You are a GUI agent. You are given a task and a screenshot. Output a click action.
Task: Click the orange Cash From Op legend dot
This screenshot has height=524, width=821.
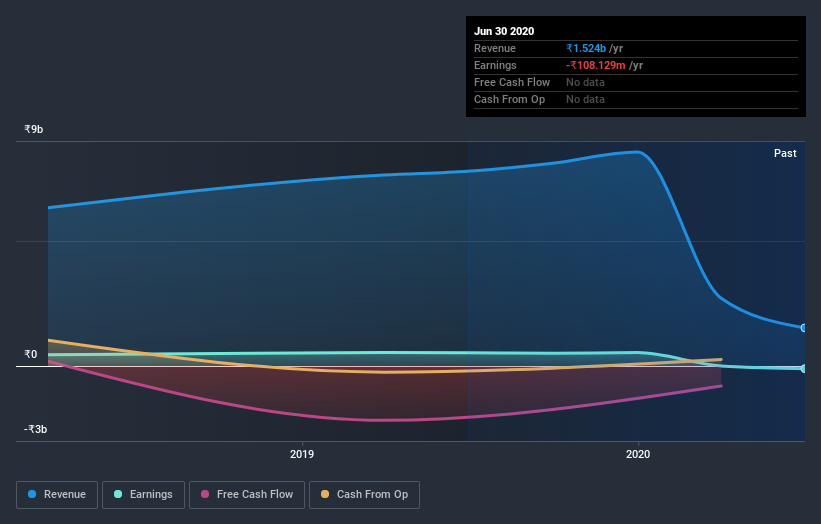click(325, 494)
